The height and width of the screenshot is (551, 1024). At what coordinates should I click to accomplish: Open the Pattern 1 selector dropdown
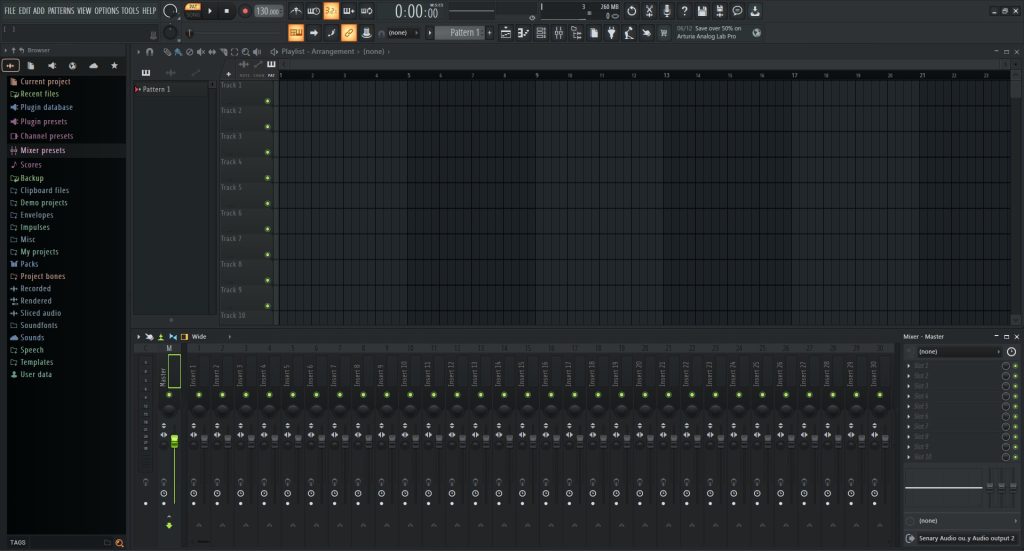coord(464,33)
